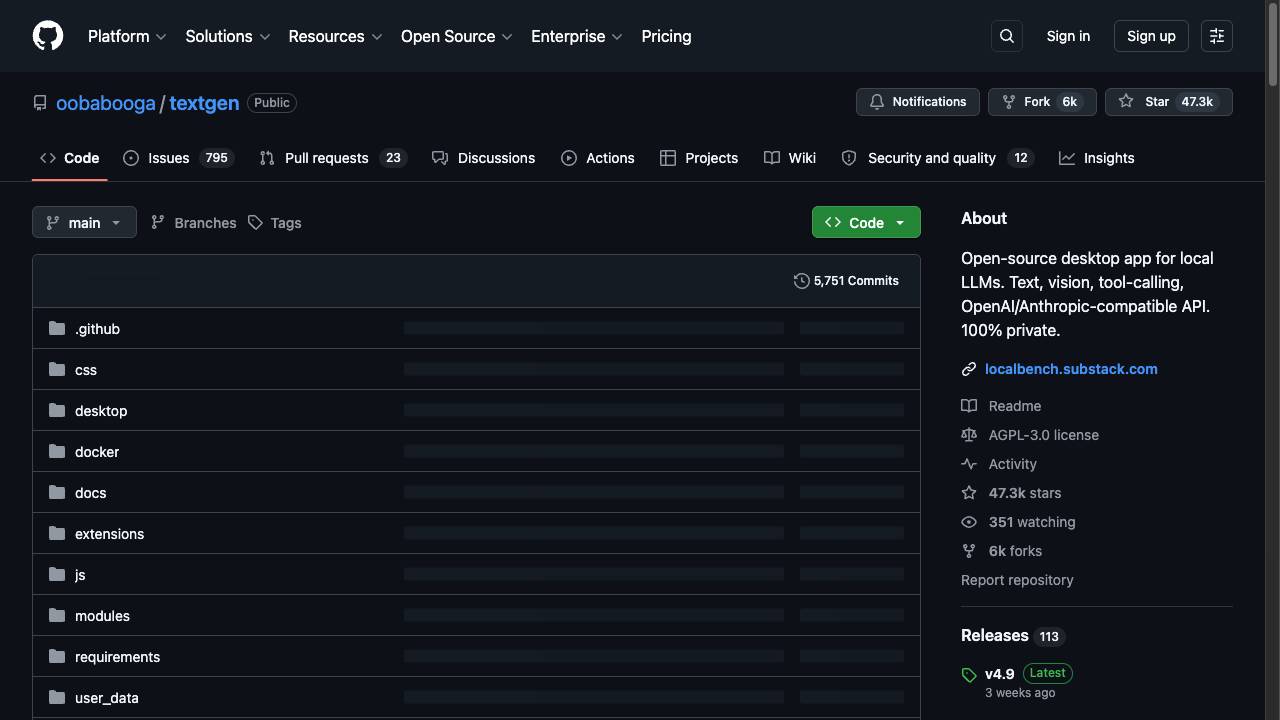Click the docker folder icon
The height and width of the screenshot is (720, 1280).
[57, 451]
